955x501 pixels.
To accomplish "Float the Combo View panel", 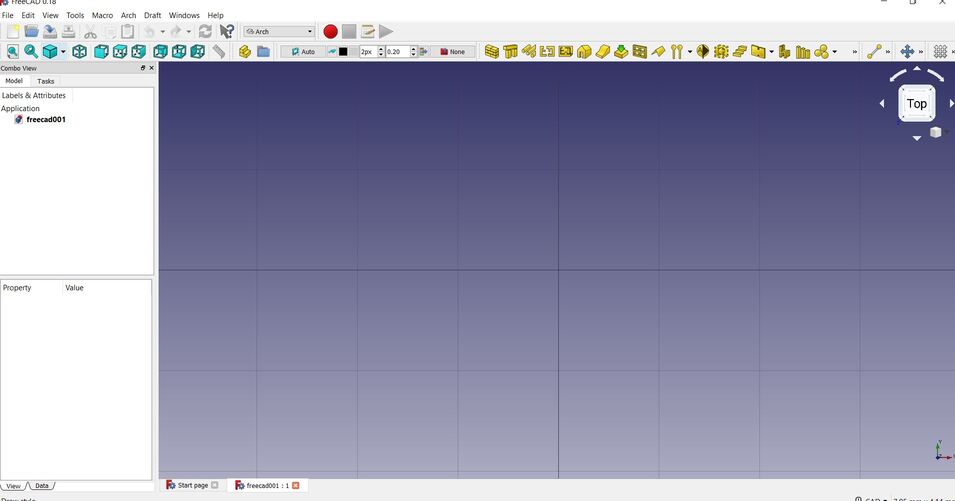I will click(x=143, y=68).
